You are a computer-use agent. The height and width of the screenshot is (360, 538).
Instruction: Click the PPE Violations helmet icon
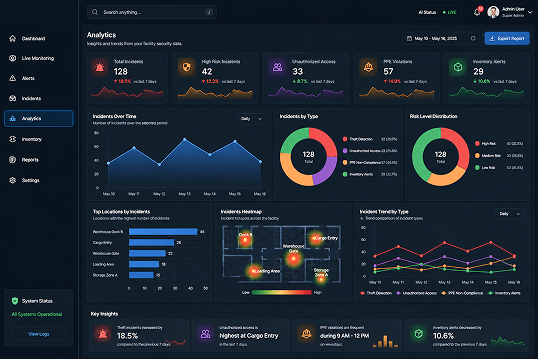(368, 67)
